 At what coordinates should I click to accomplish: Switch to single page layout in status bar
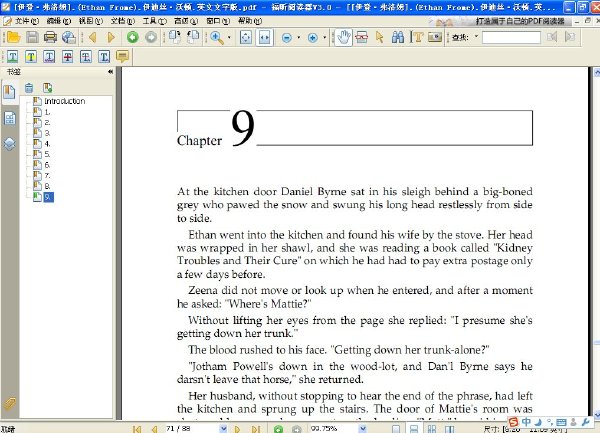[x=396, y=429]
